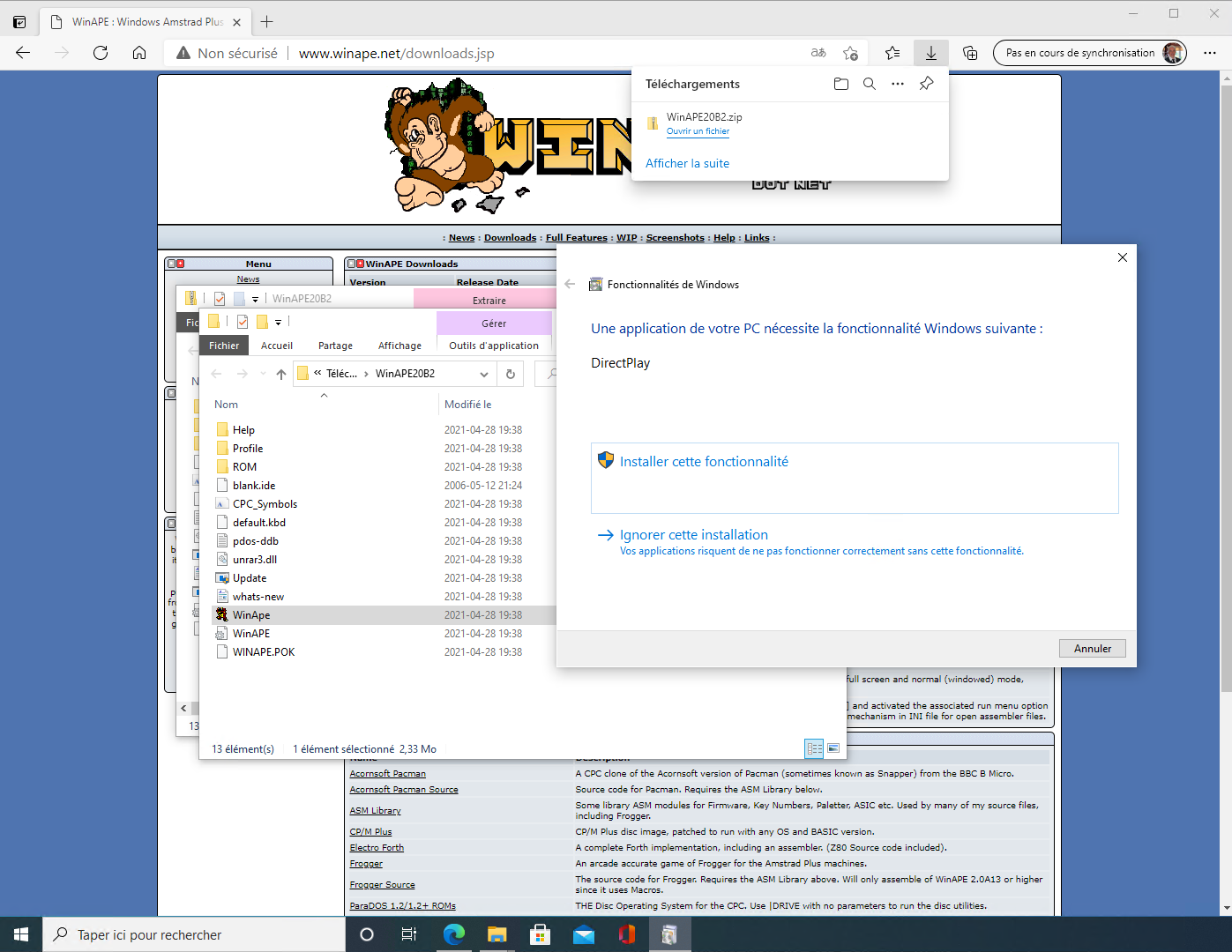Viewport: 1232px width, 952px height.
Task: Open the Affichage ribbon tab
Action: [399, 346]
